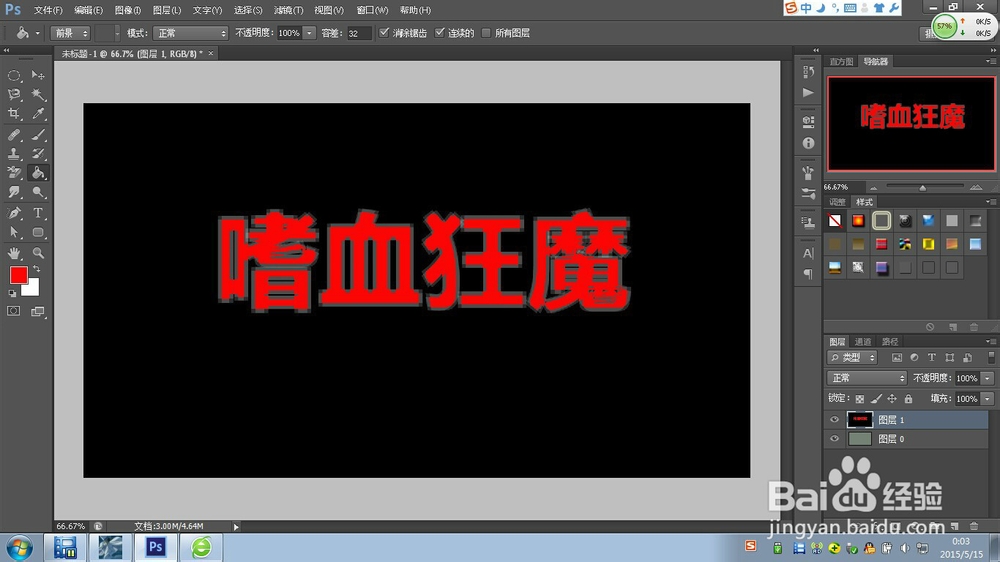Open layer opacity dropdown arrow

(x=987, y=378)
